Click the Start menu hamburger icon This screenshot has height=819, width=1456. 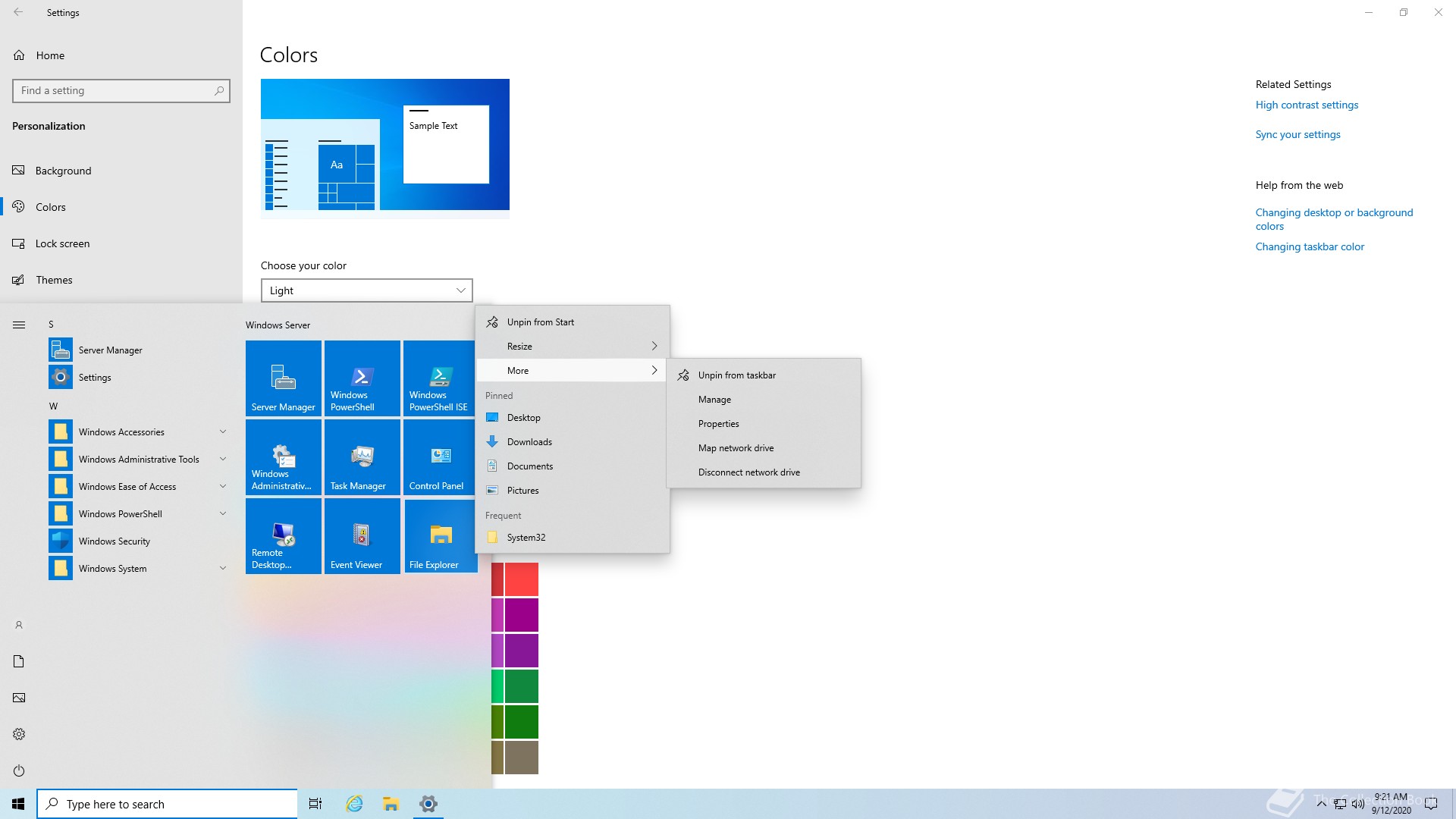(x=19, y=325)
